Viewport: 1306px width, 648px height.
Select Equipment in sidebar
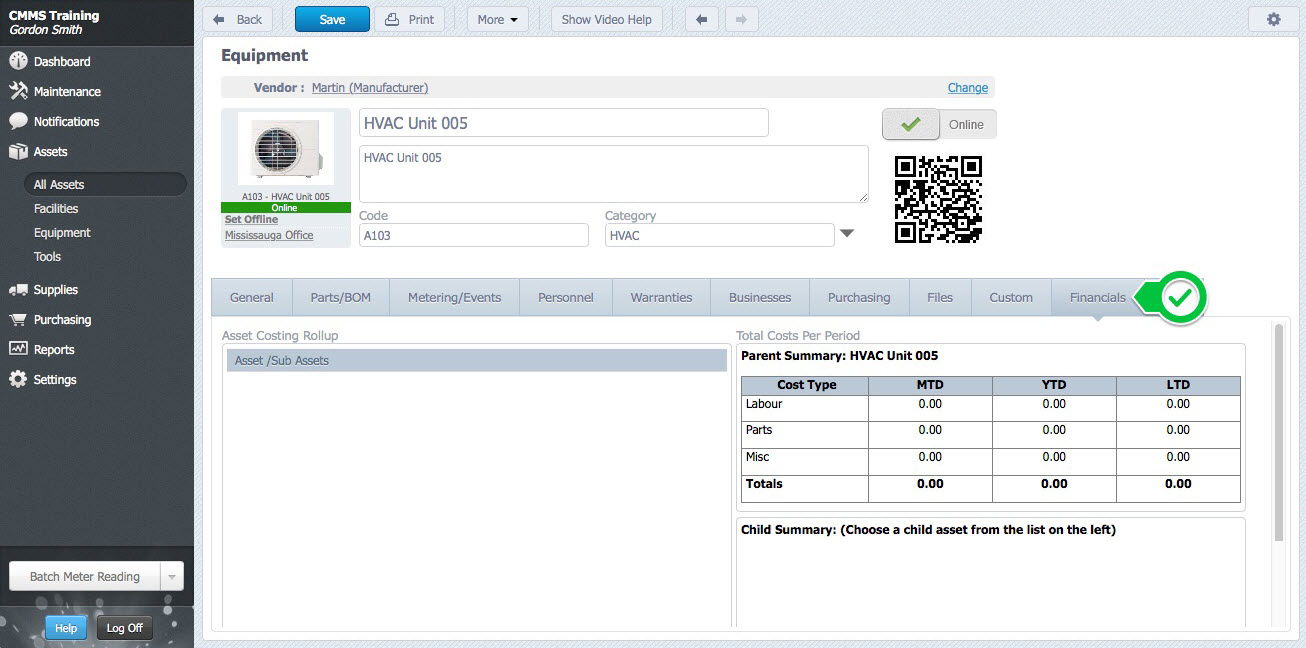62,232
